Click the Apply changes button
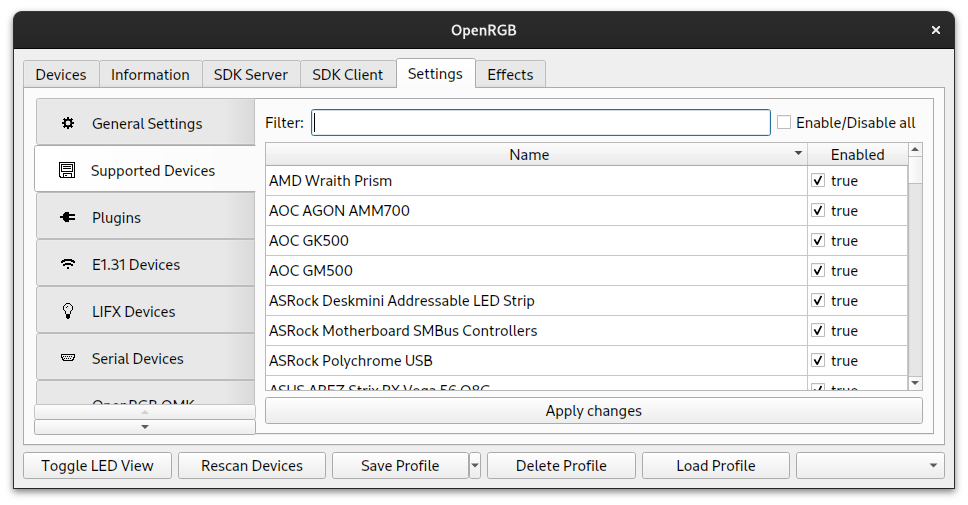968x505 pixels. pyautogui.click(x=594, y=411)
